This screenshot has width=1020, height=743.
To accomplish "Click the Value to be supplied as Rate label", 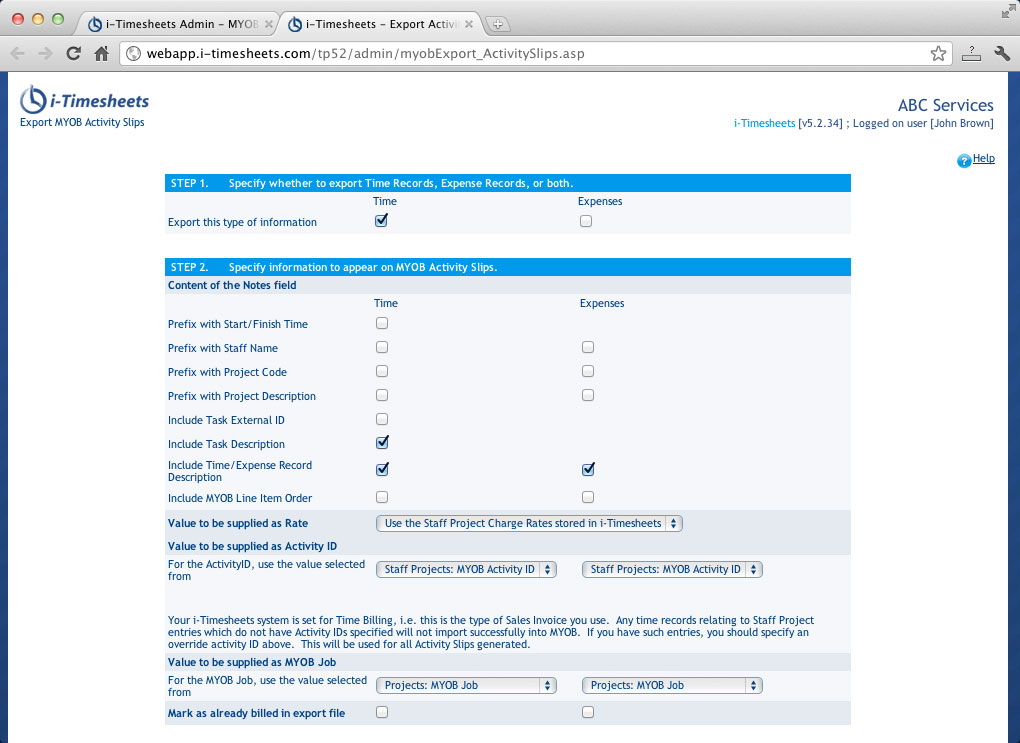I will click(238, 523).
